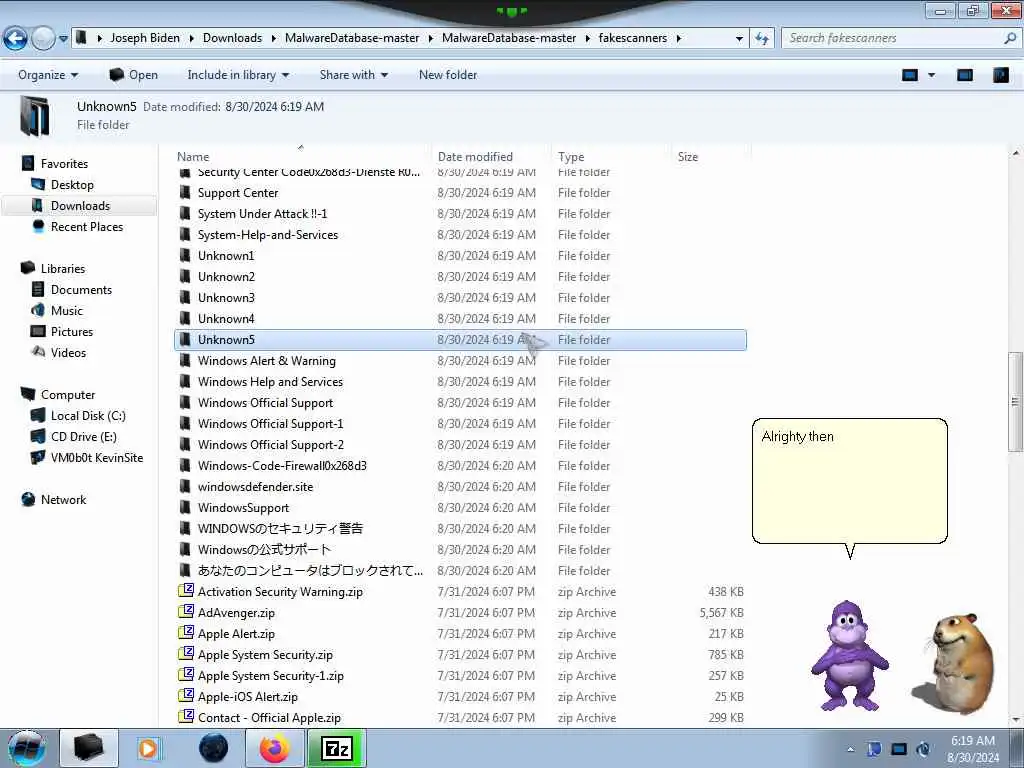1024x768 pixels.
Task: Select Activation Security Warning.zip archive icon
Action: click(186, 591)
